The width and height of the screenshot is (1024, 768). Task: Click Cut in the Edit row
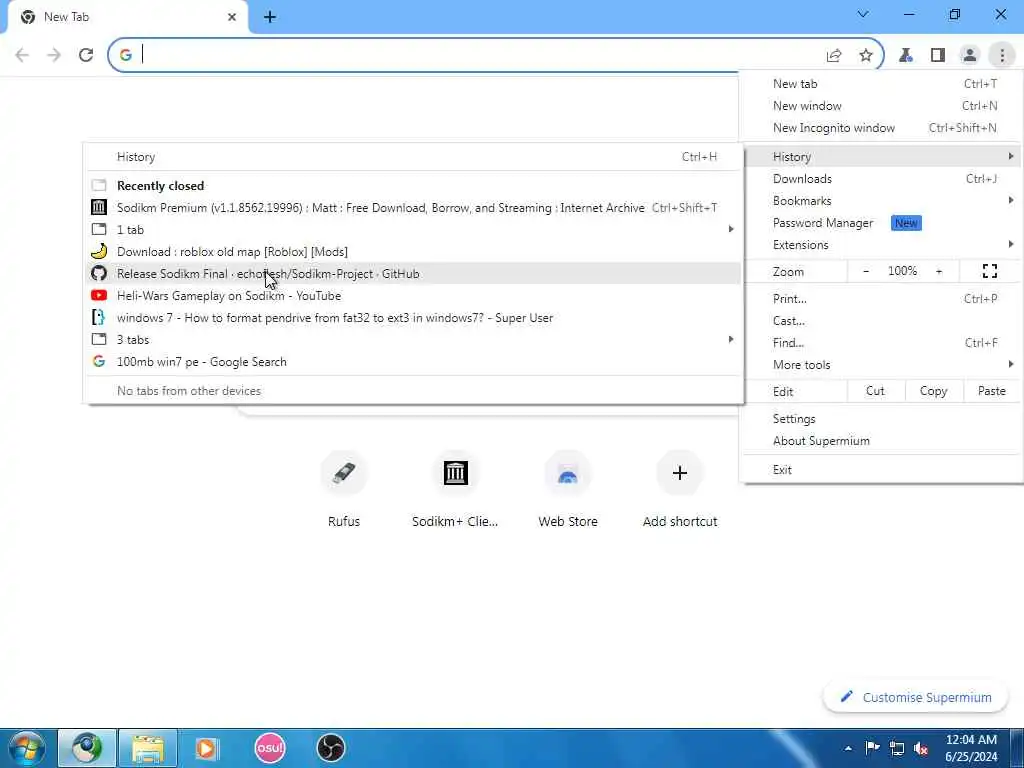(876, 391)
